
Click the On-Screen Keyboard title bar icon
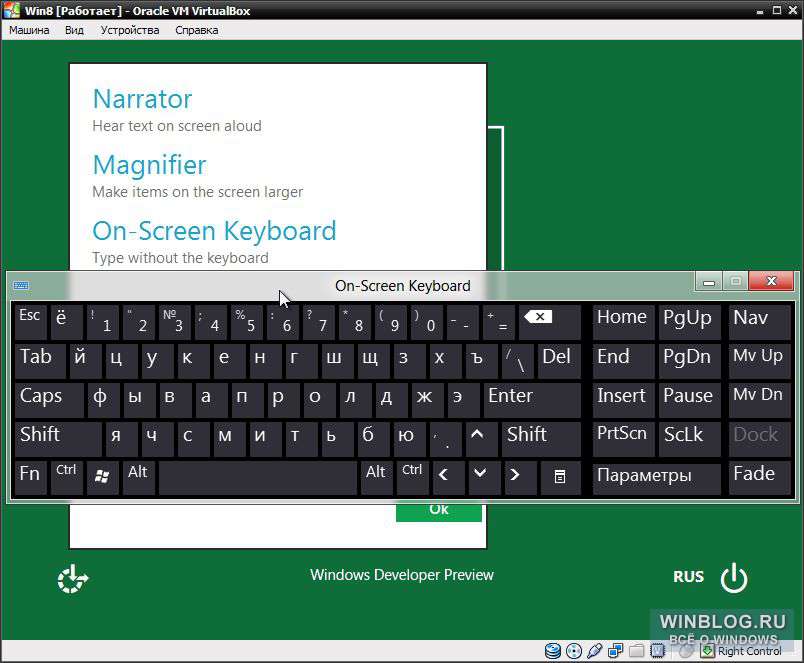click(21, 285)
